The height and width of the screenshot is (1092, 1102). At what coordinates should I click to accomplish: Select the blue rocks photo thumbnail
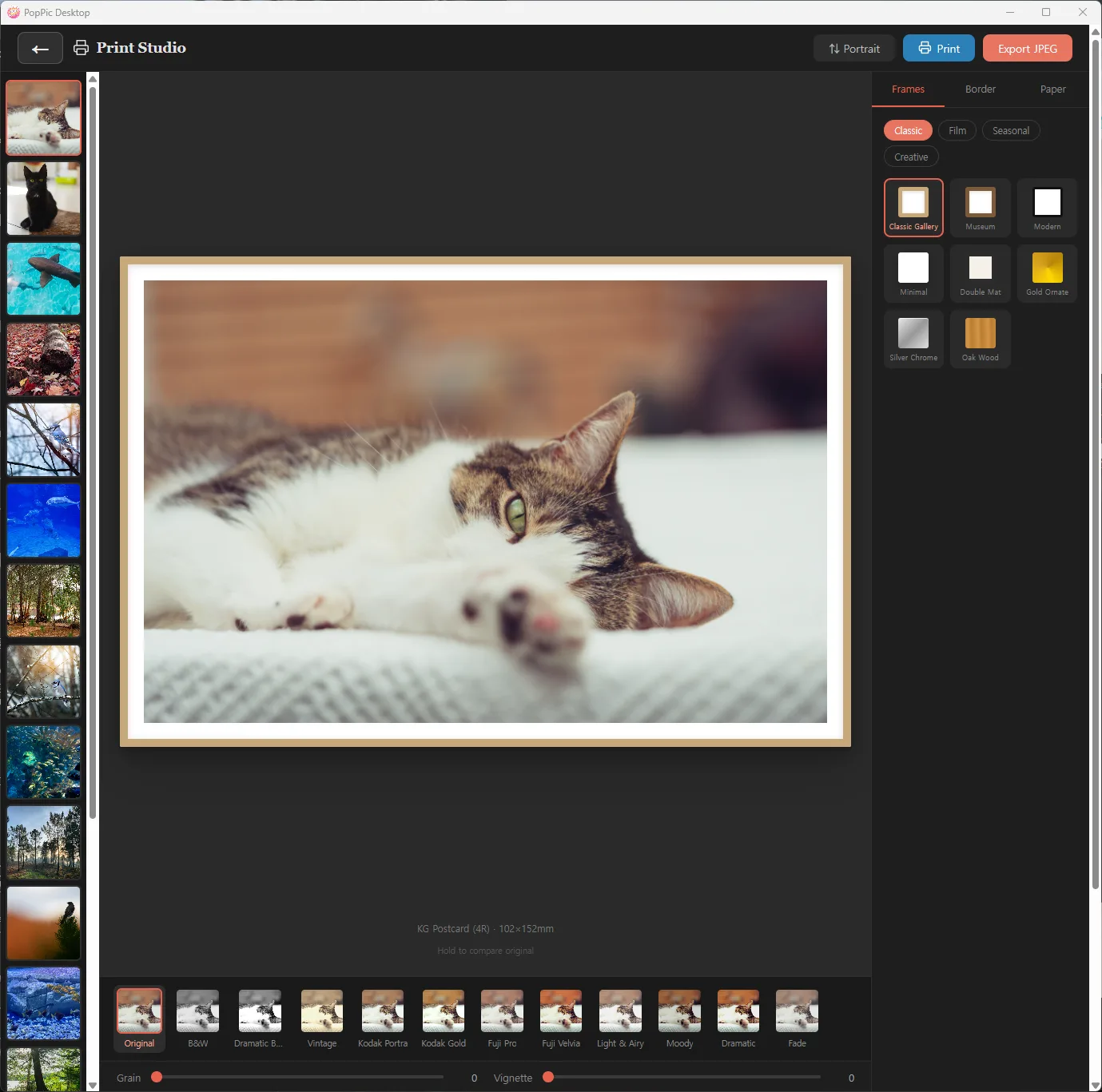tap(44, 1003)
